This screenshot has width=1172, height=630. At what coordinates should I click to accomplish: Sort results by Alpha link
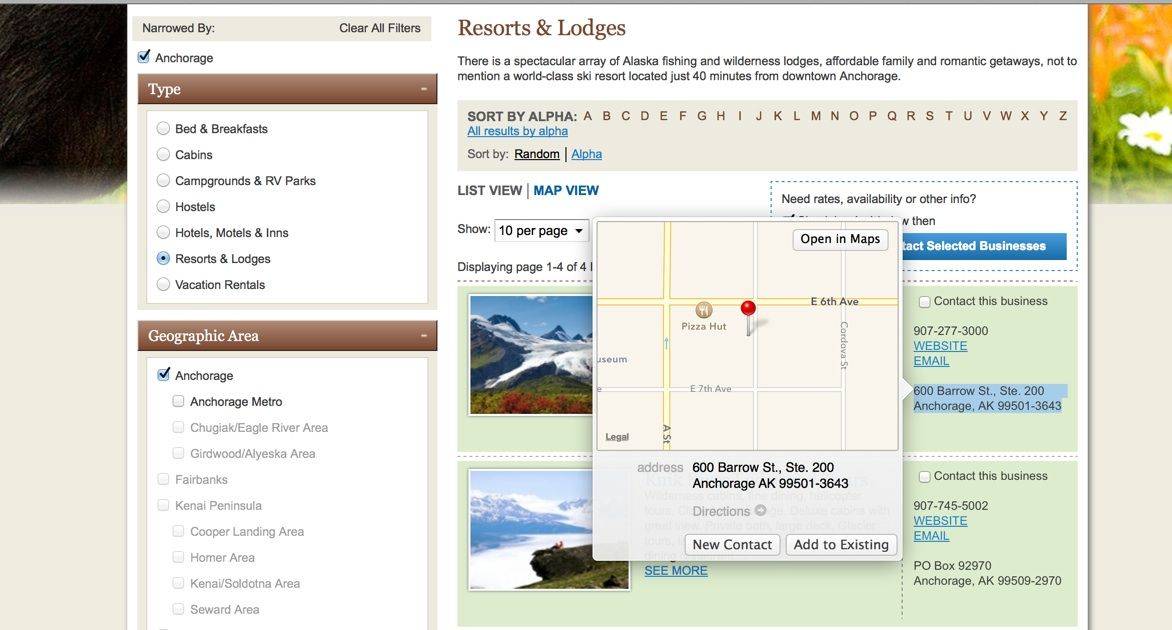coord(586,154)
